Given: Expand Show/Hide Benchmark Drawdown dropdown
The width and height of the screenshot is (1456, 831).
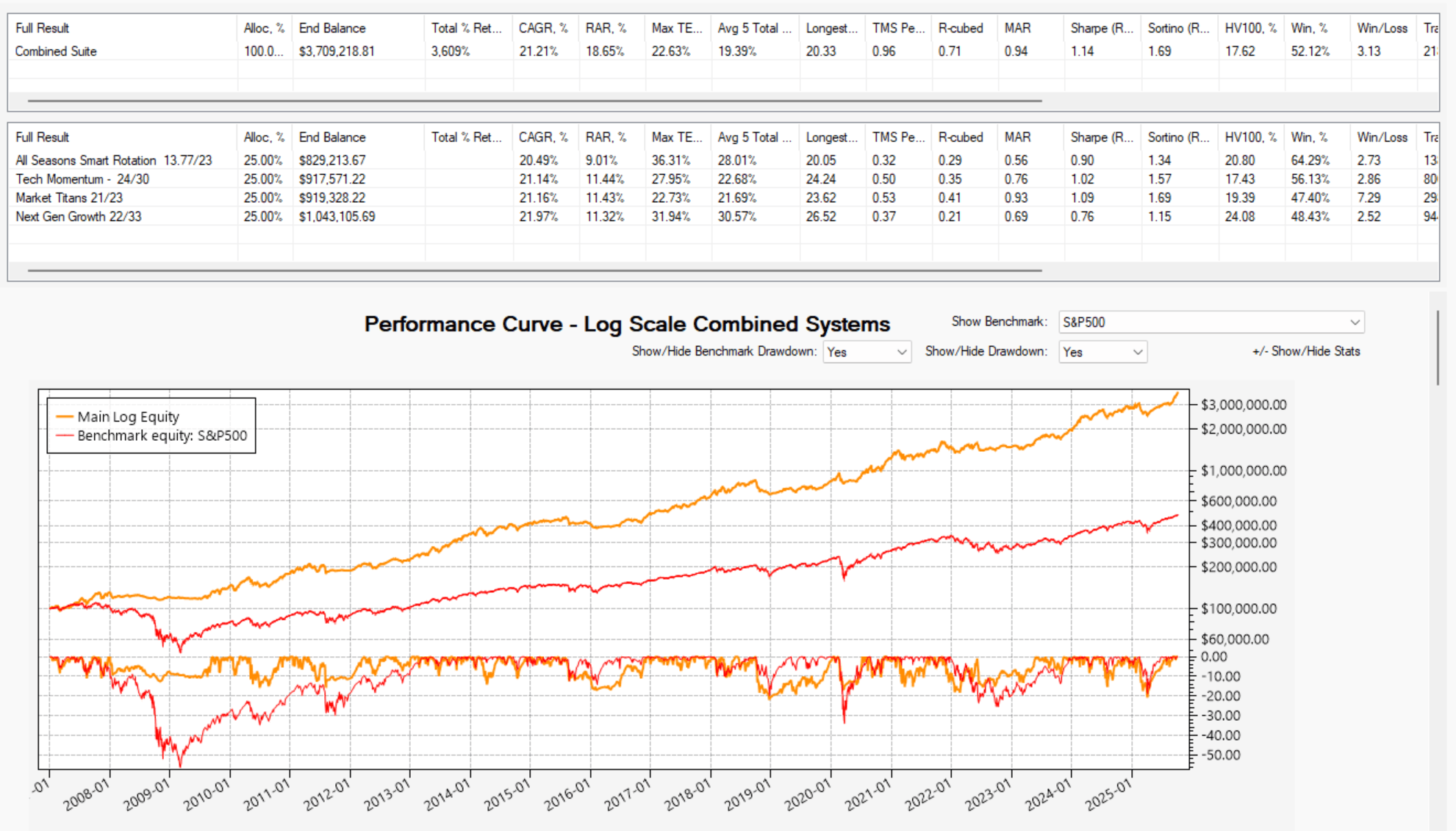Looking at the screenshot, I should (867, 352).
